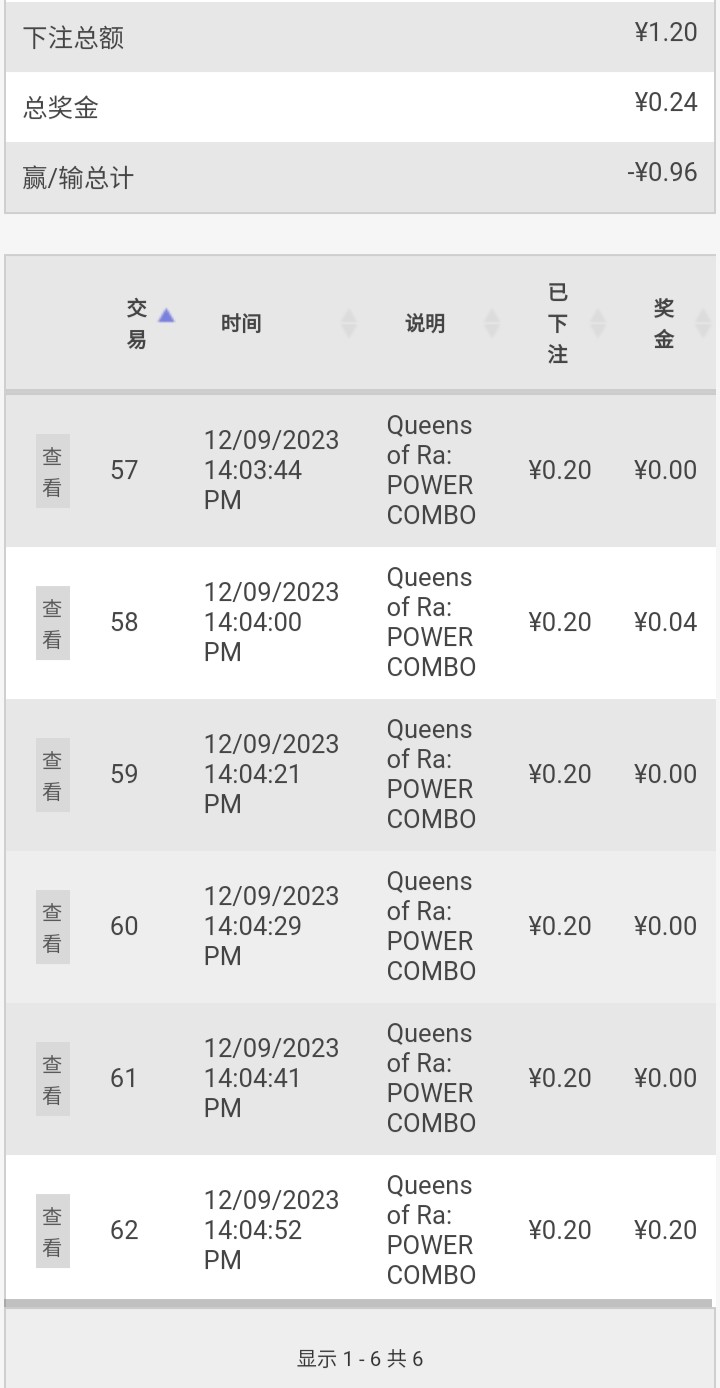Image resolution: width=720 pixels, height=1388 pixels.
Task: Open the view button for transaction 61
Action: coord(53,1079)
